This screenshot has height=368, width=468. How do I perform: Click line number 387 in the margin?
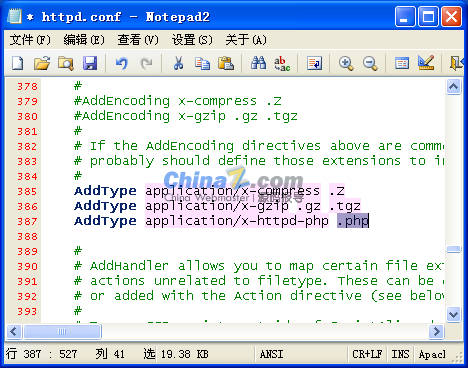click(x=27, y=222)
